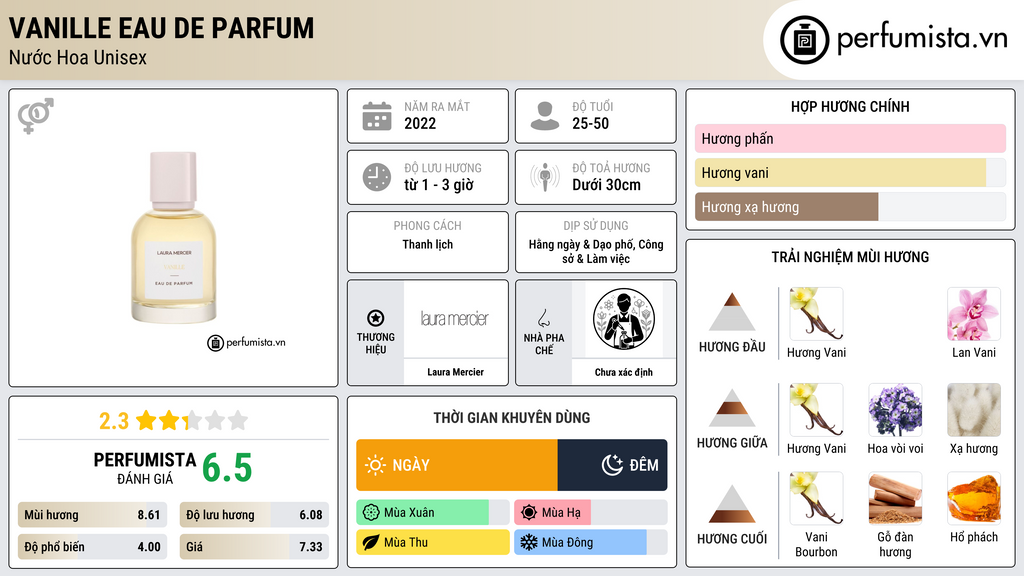
Task: Click the Hổ phách amber thumbnail
Action: tap(974, 499)
